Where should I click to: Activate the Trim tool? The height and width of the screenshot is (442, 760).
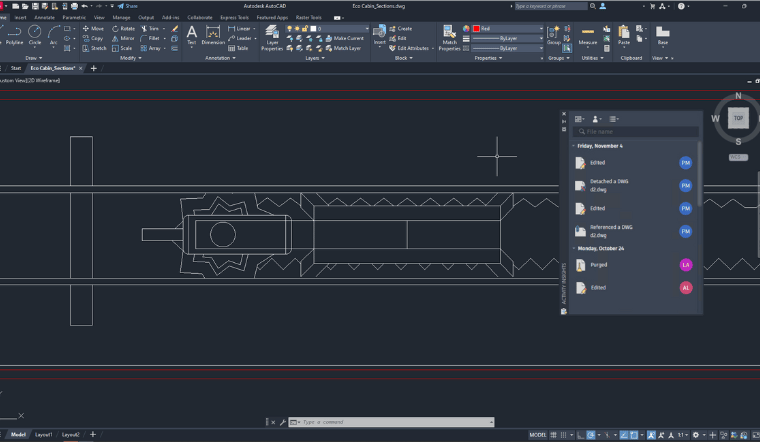pos(150,29)
